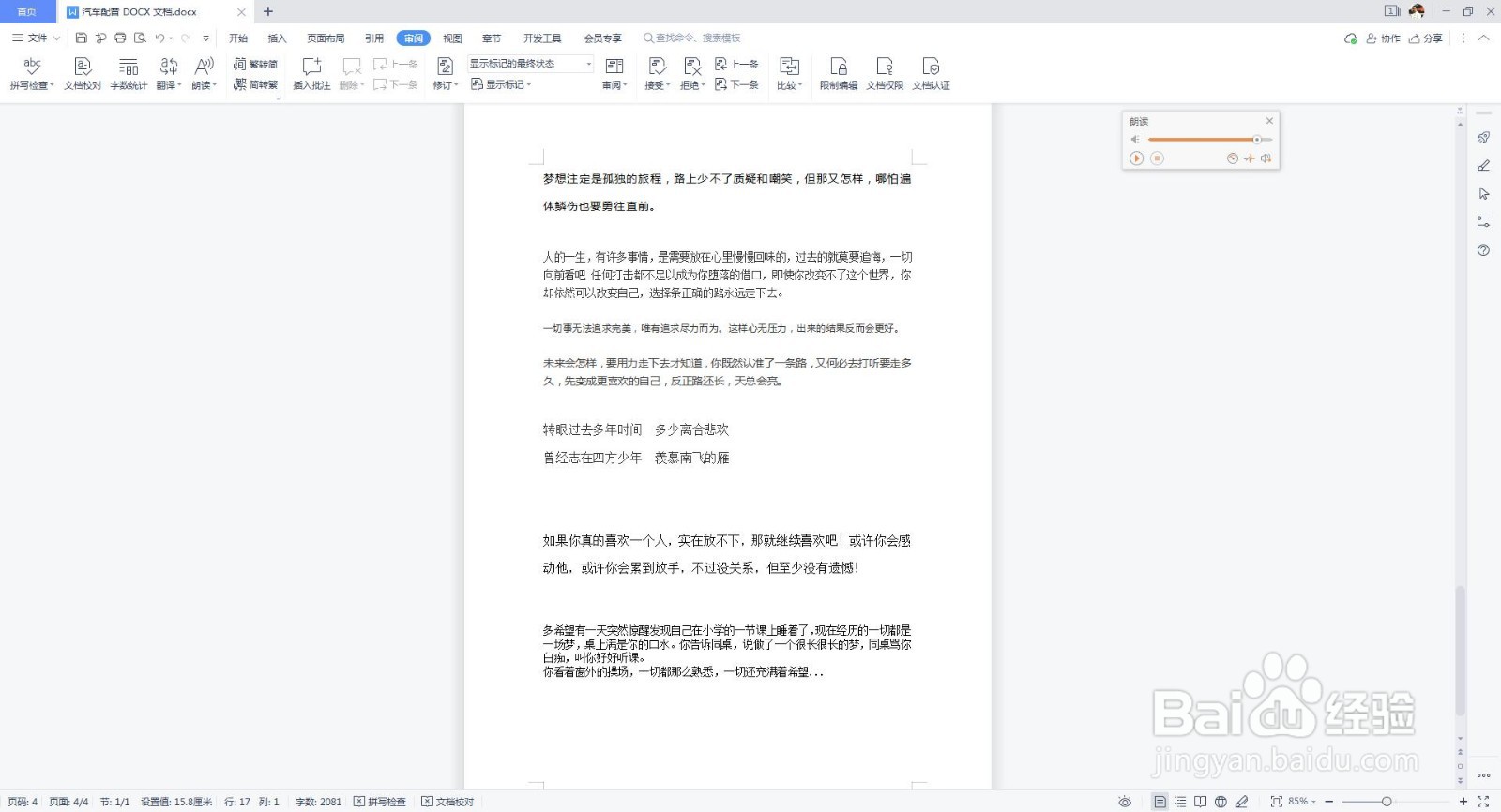Collapse the ribbon with the chevron
The height and width of the screenshot is (812, 1501).
point(1483,38)
